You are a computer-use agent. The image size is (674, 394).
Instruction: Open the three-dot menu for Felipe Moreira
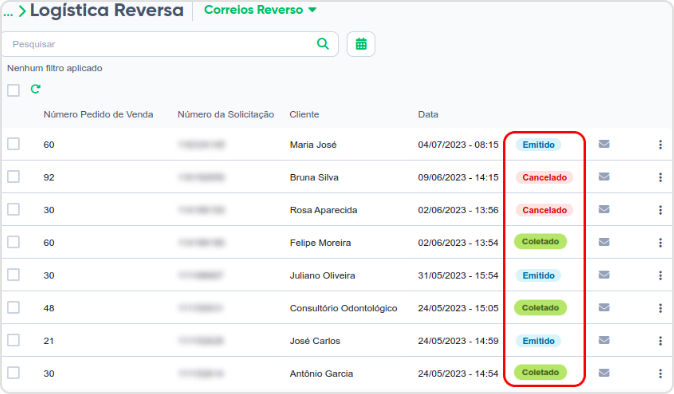[x=660, y=243]
